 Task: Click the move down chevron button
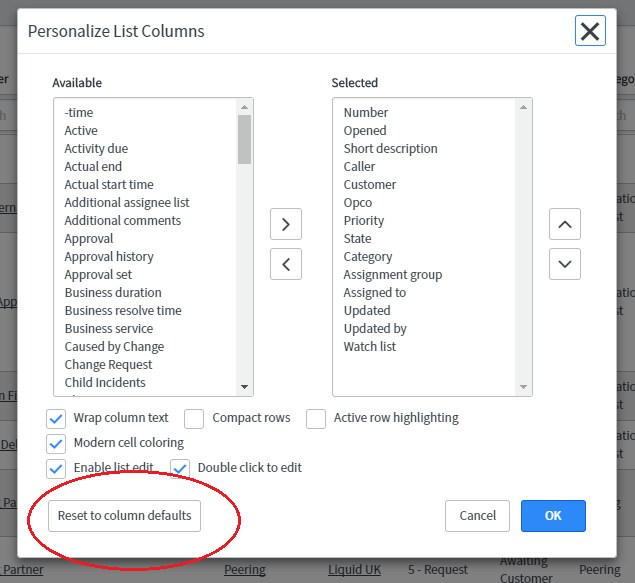[565, 264]
